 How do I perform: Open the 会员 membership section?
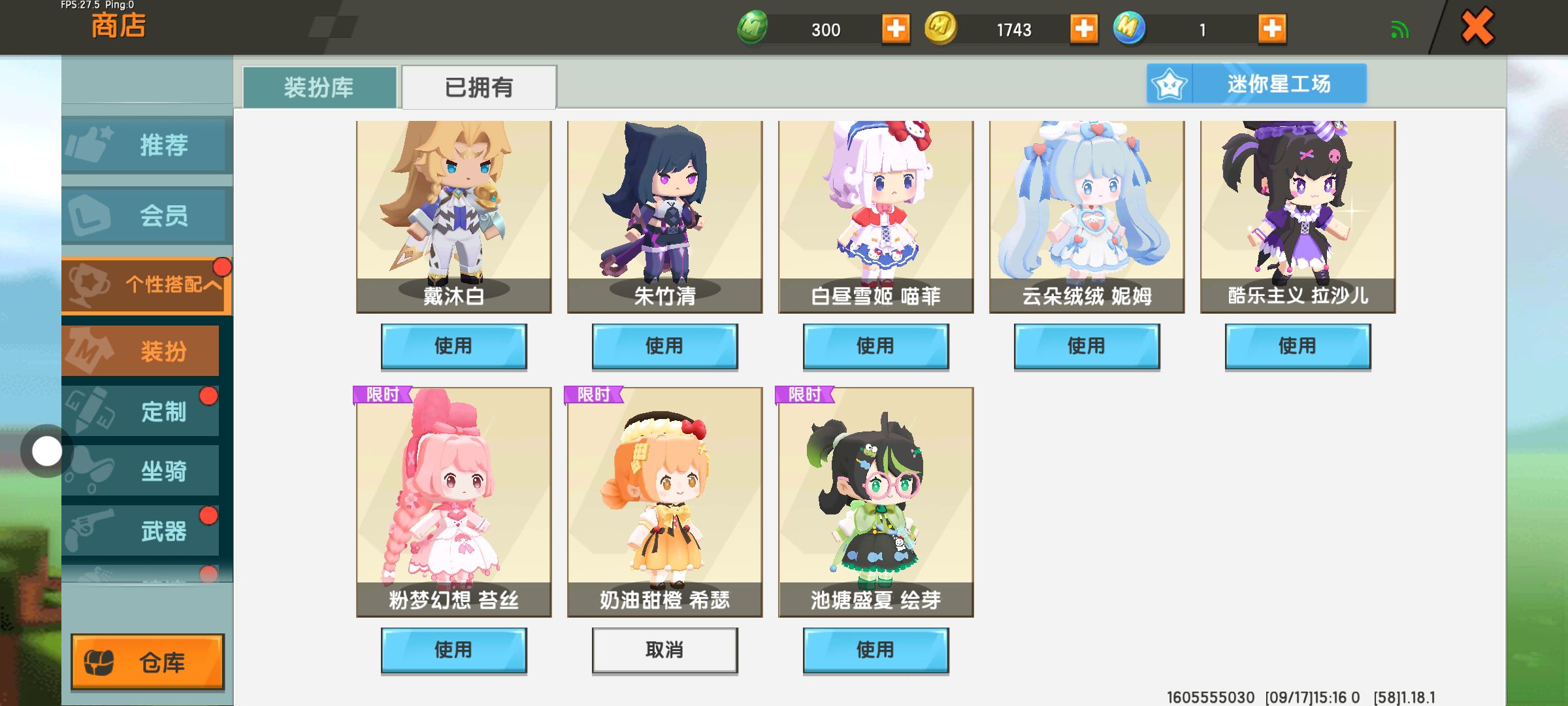coord(146,215)
